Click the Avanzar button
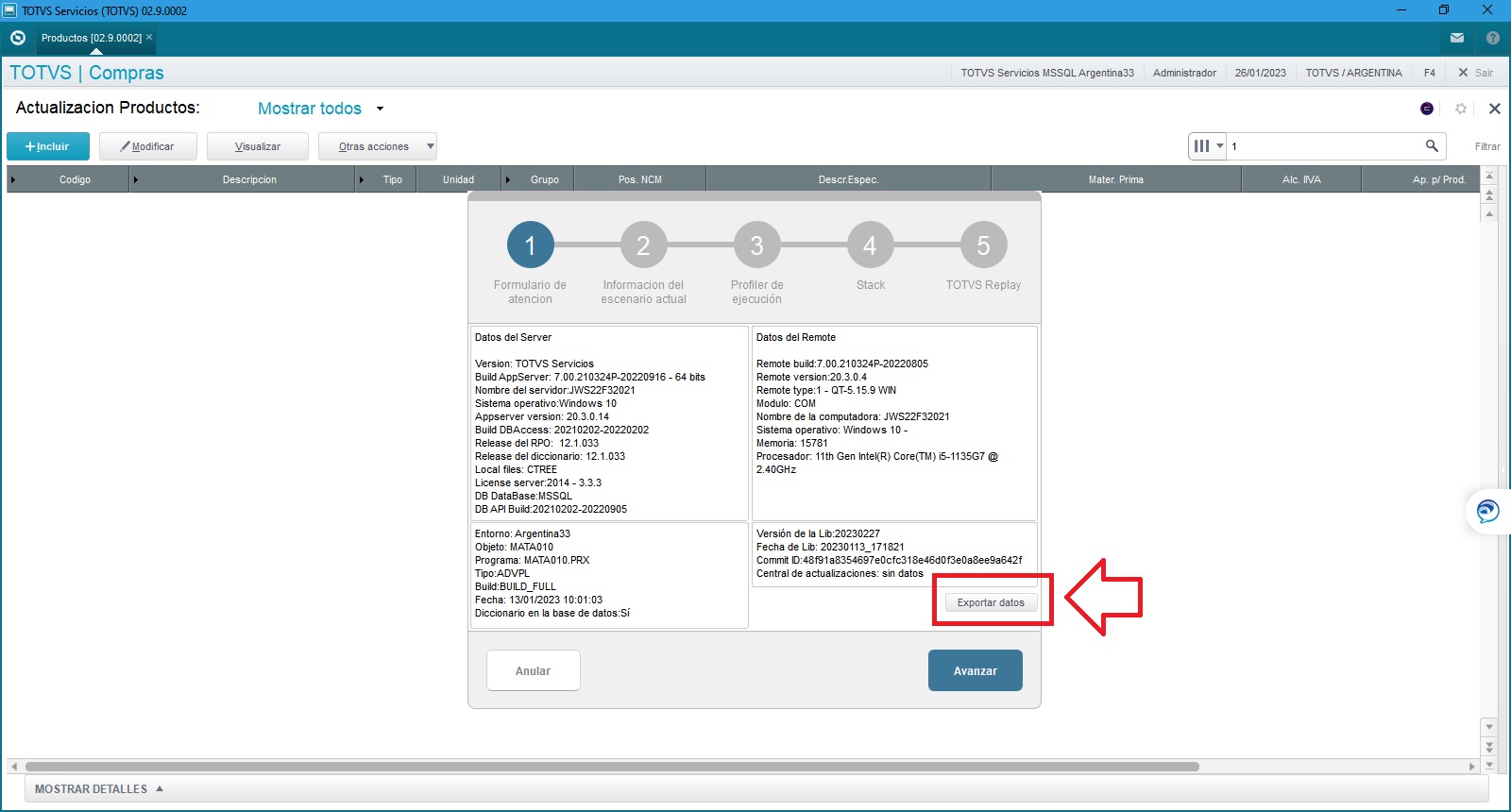Screen dimensions: 1511x812 976,670
